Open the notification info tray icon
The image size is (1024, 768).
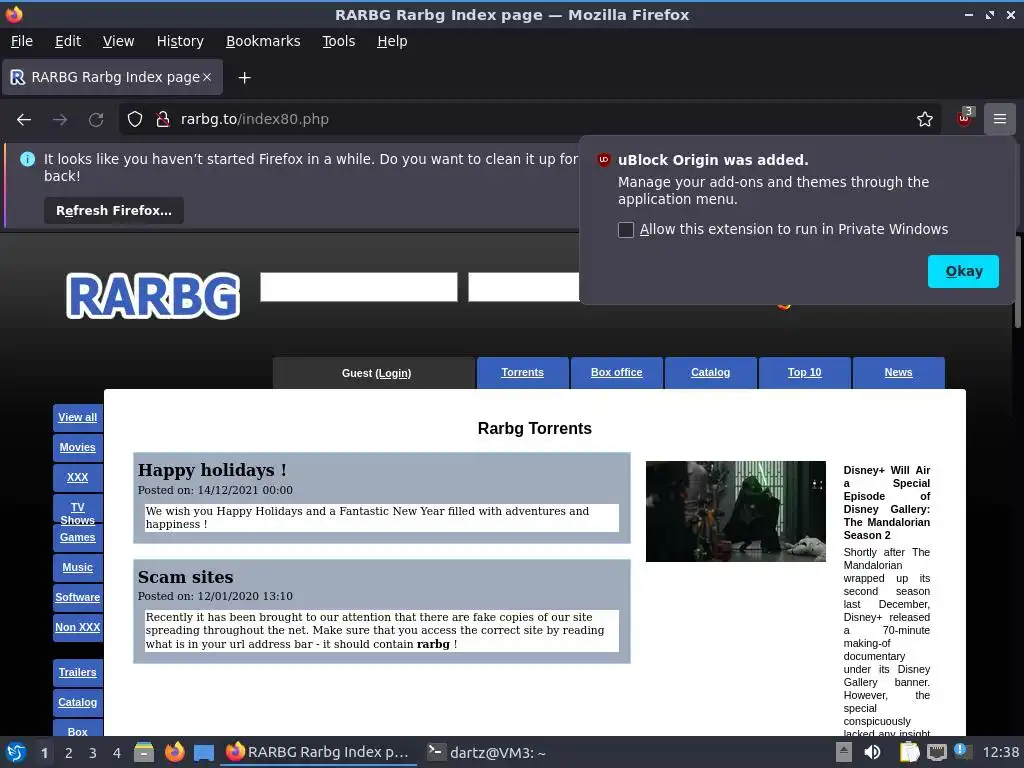(x=963, y=751)
